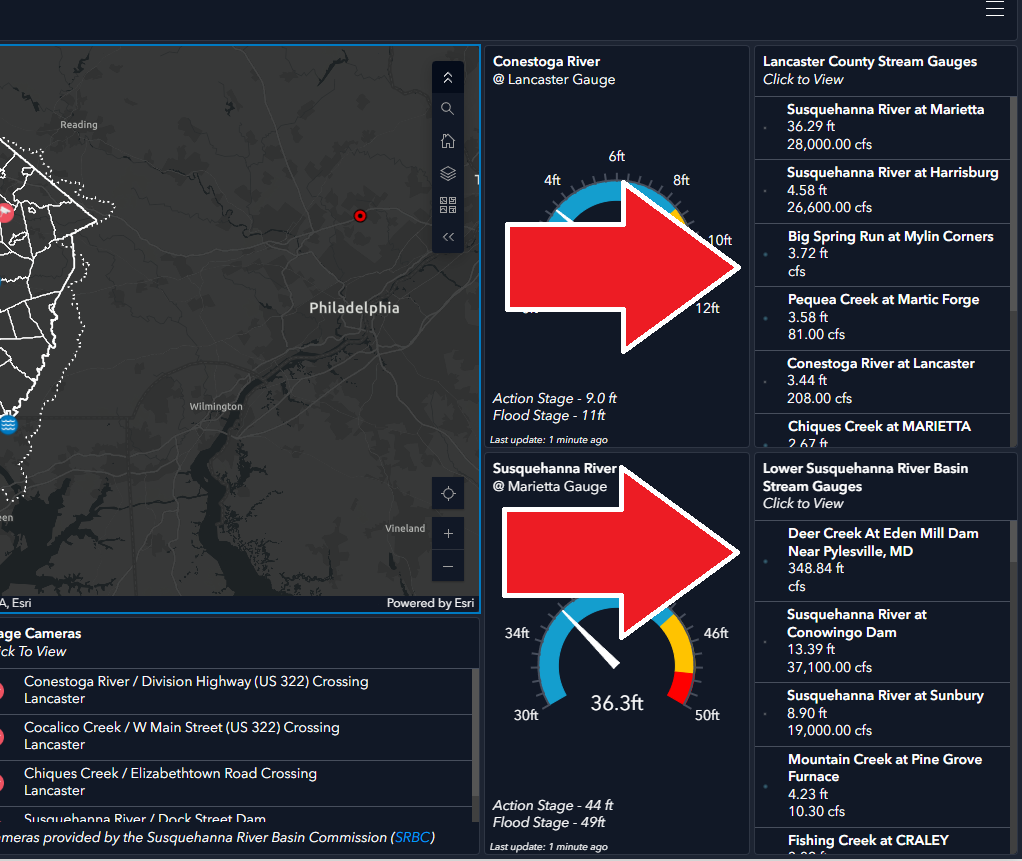Open the map layers panel
The image size is (1022, 861).
(447, 173)
